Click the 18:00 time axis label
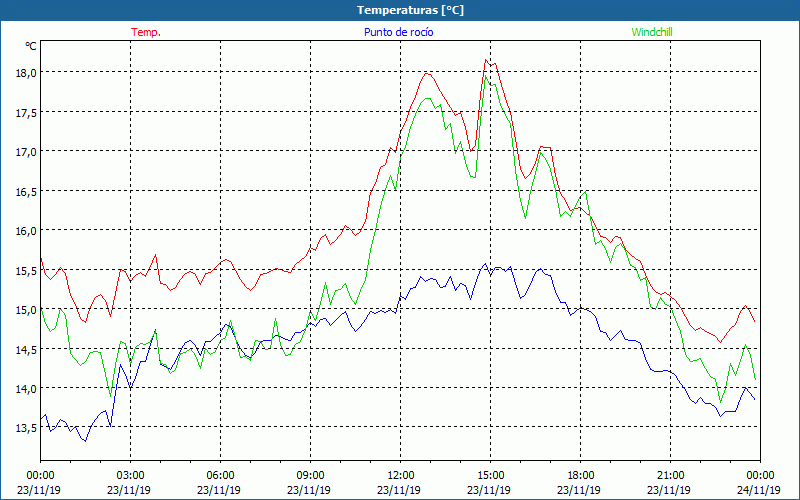The width and height of the screenshot is (800, 500). coord(580,475)
